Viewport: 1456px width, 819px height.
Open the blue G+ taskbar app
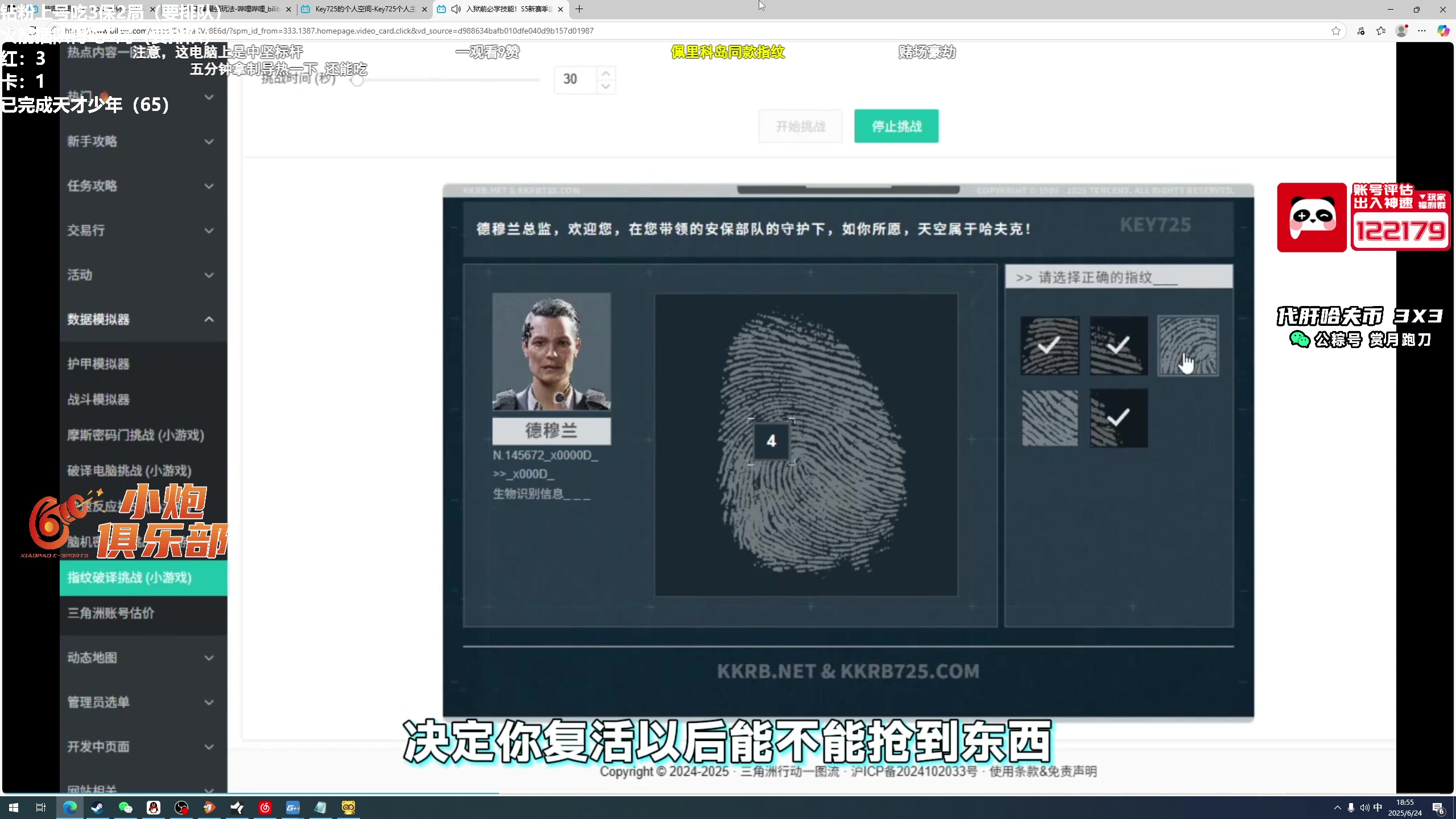(293, 808)
